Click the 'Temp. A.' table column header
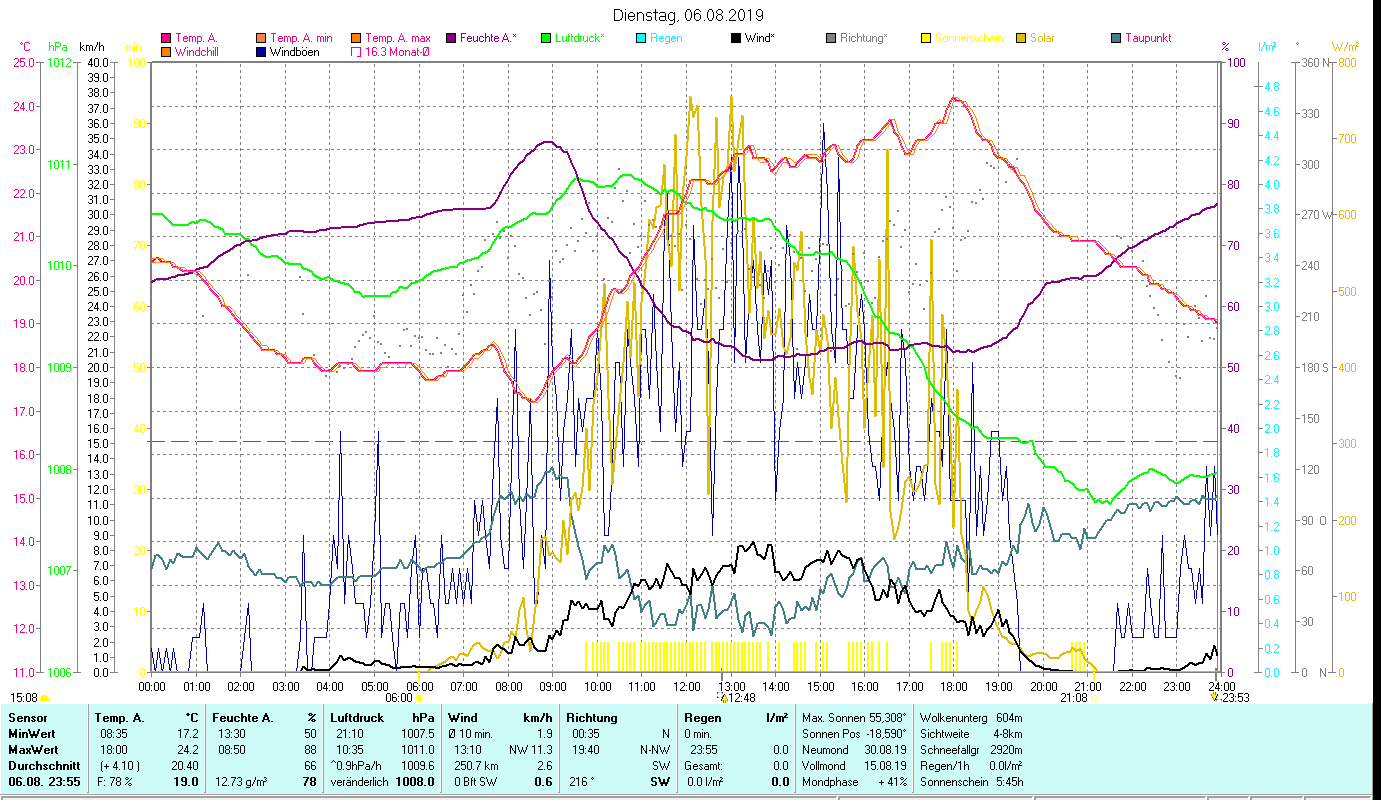 click(120, 718)
